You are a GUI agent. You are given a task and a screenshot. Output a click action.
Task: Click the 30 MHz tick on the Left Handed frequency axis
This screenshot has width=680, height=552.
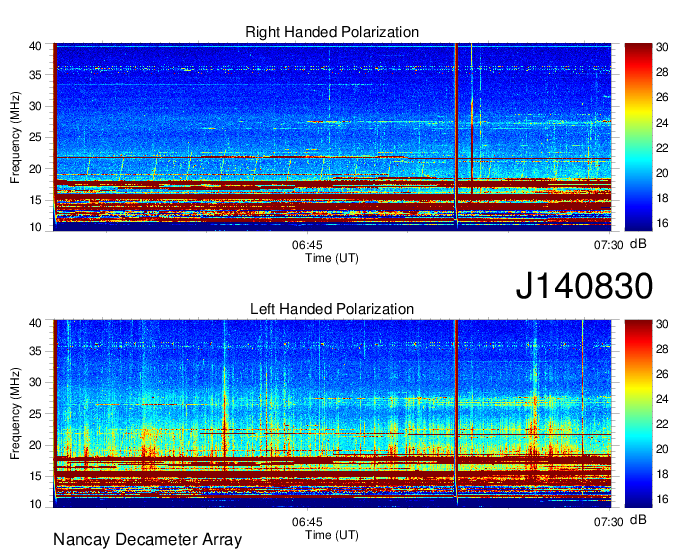[35, 382]
